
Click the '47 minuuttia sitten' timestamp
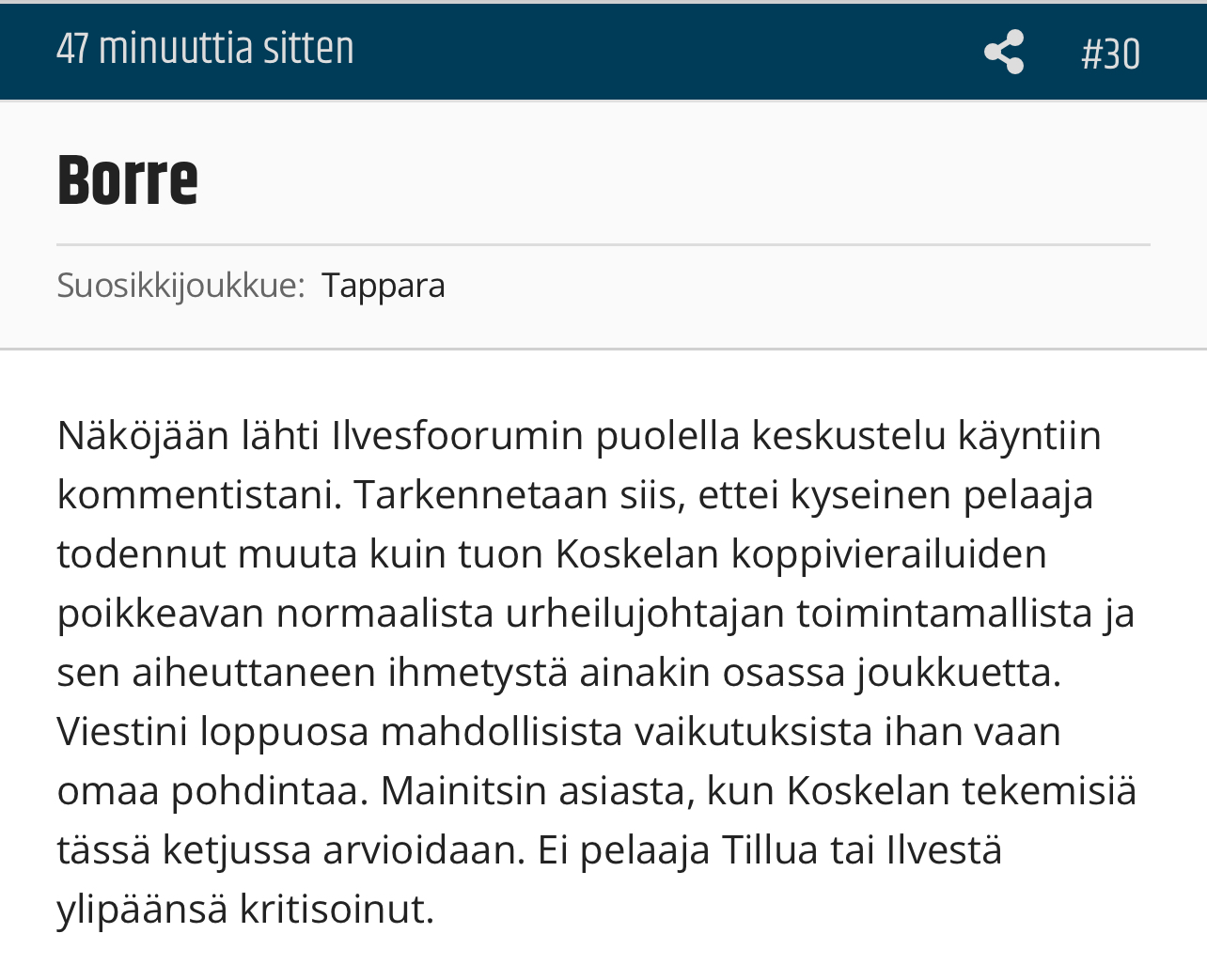(205, 49)
